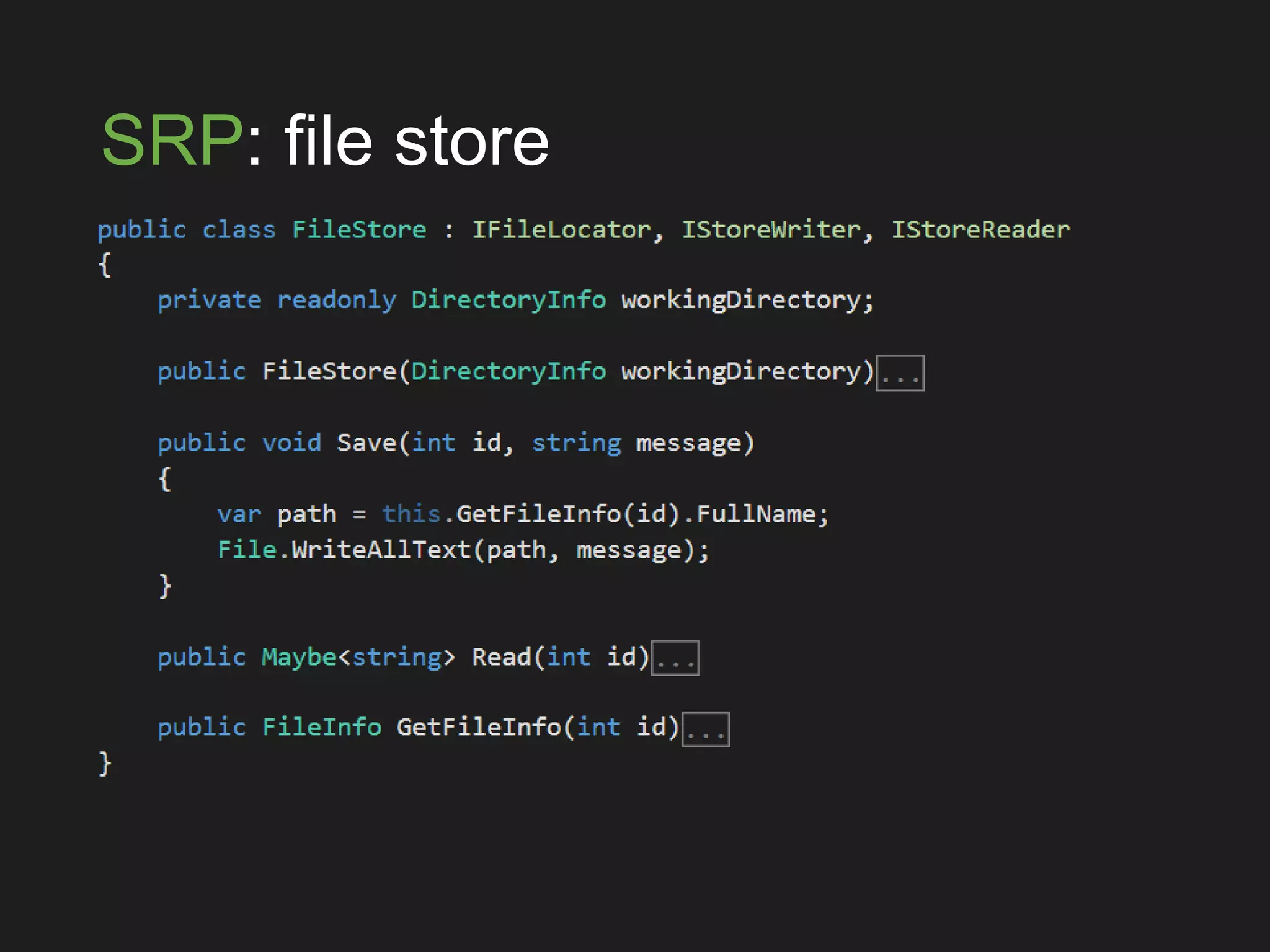Click the 'IStoreReader' interface name

pos(981,230)
